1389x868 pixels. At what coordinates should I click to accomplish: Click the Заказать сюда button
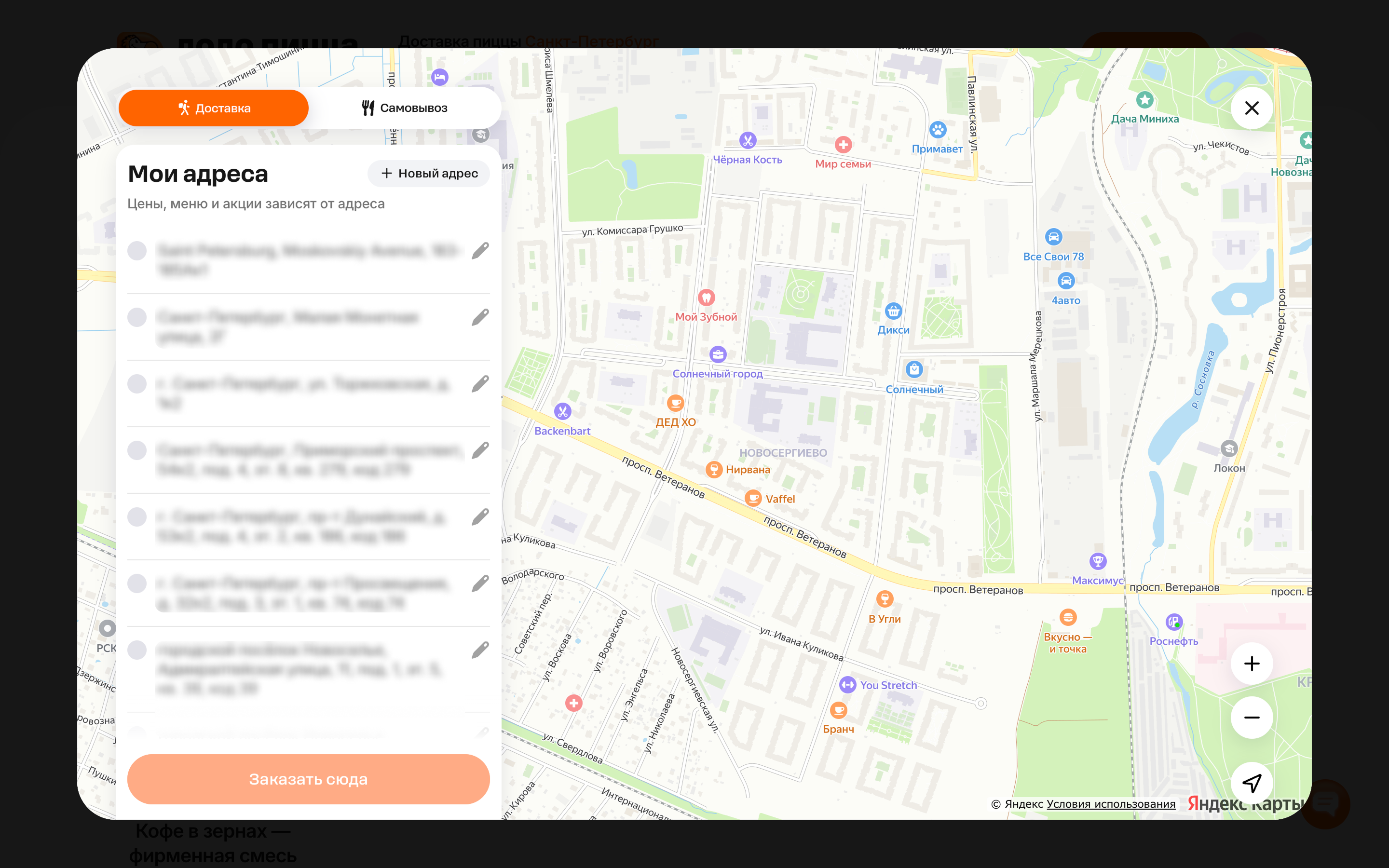tap(308, 779)
